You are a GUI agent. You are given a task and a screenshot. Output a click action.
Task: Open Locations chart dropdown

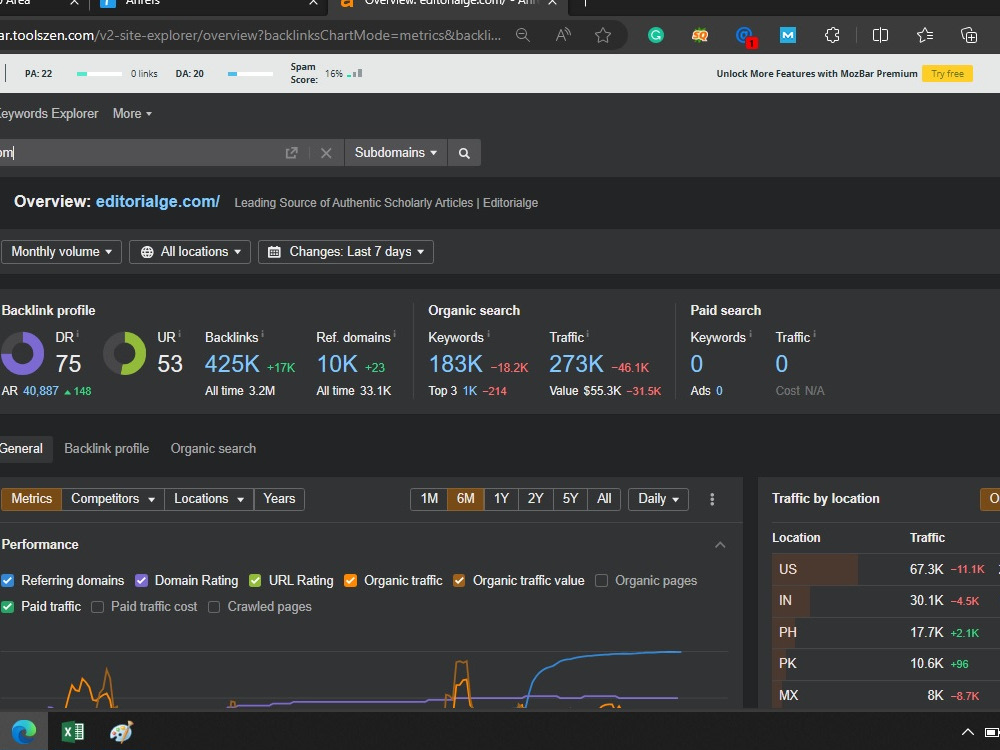[x=209, y=499]
